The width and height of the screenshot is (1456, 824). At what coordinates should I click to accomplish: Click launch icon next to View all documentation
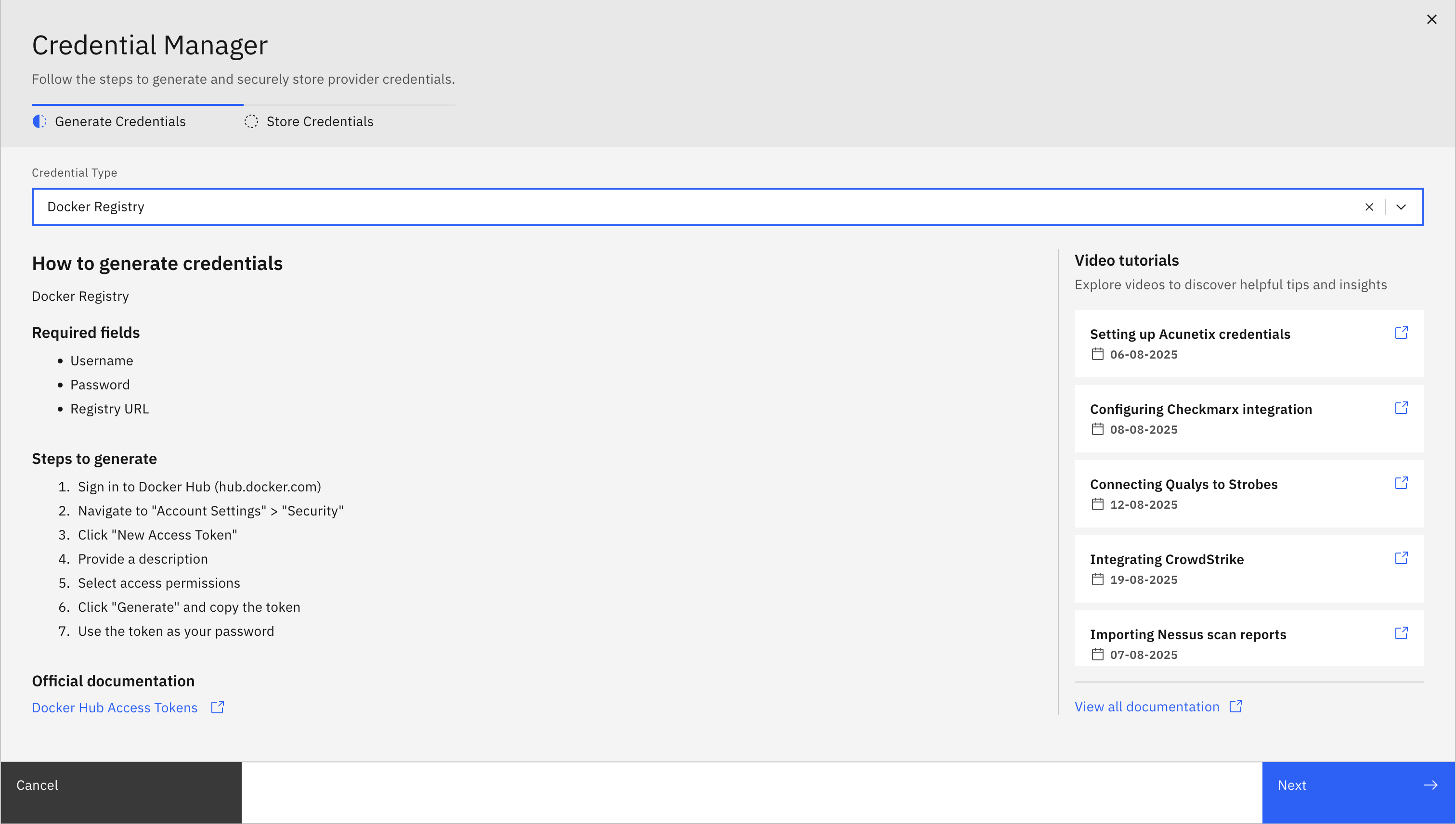[1236, 706]
